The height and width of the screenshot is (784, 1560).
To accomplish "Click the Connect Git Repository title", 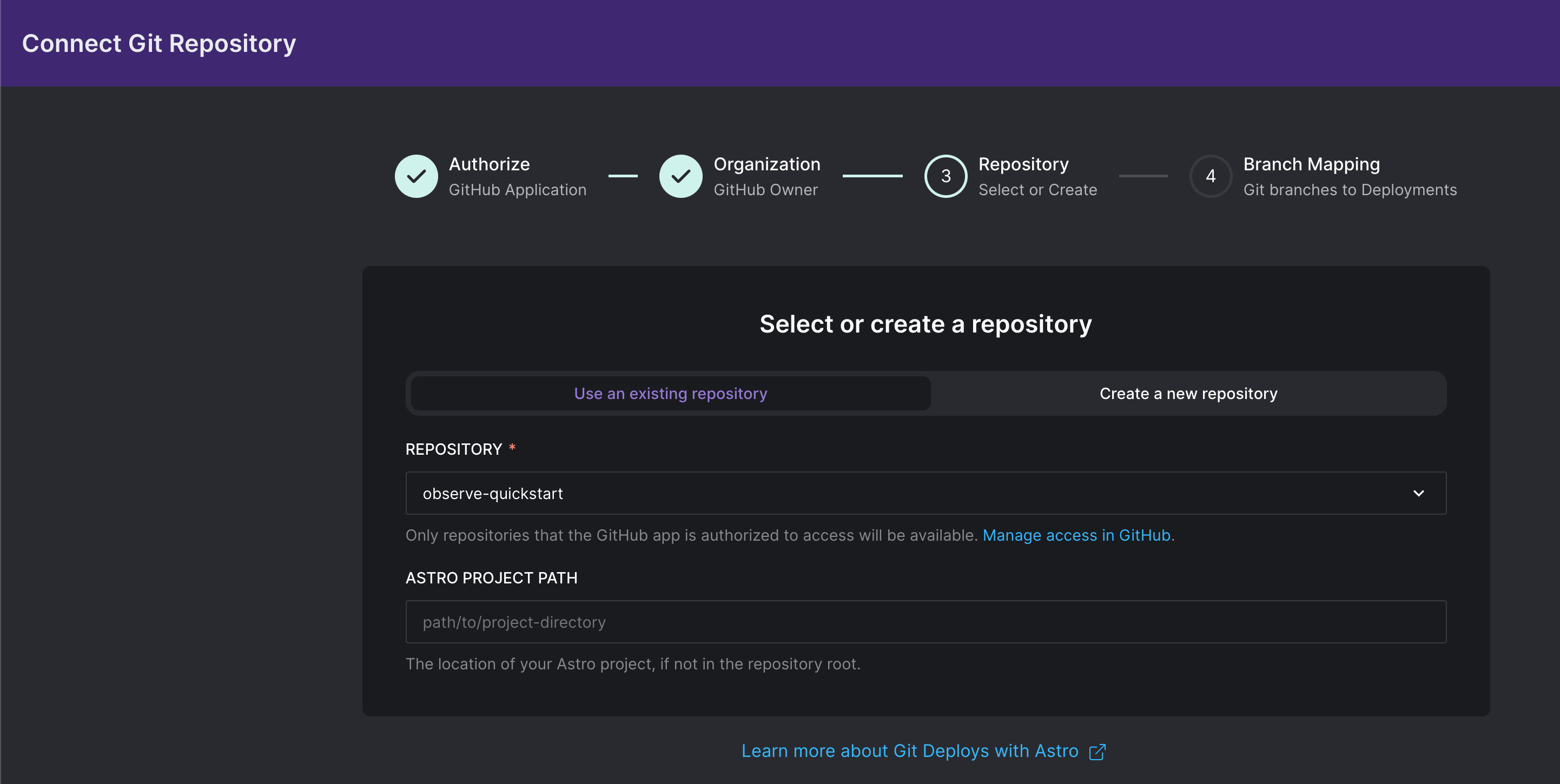I will coord(159,43).
